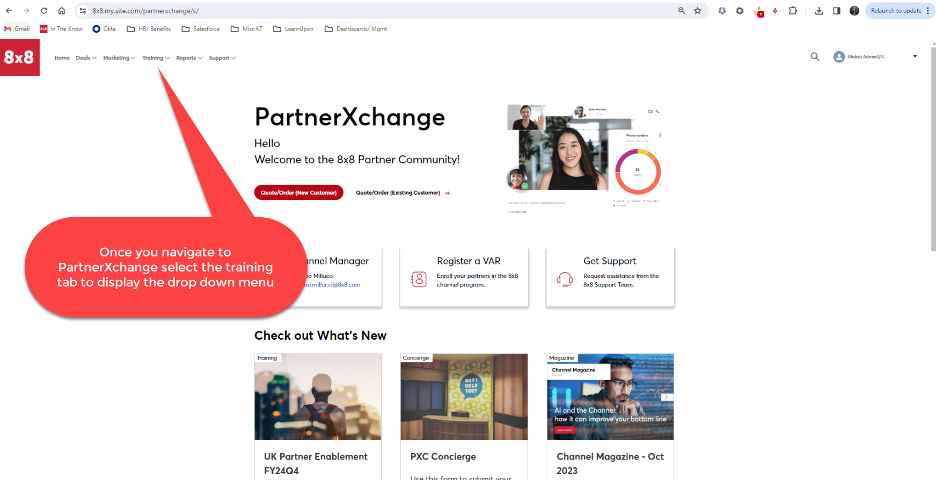Click the Concierge desk thumbnail
Viewport: 936px width, 480px height.
click(x=464, y=397)
